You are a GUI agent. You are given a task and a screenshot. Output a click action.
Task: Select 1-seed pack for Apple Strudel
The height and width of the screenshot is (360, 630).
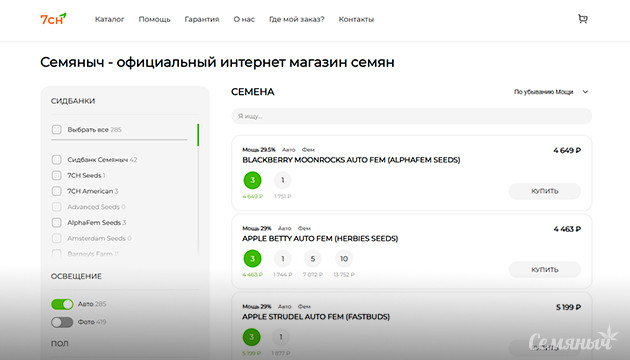(x=281, y=337)
